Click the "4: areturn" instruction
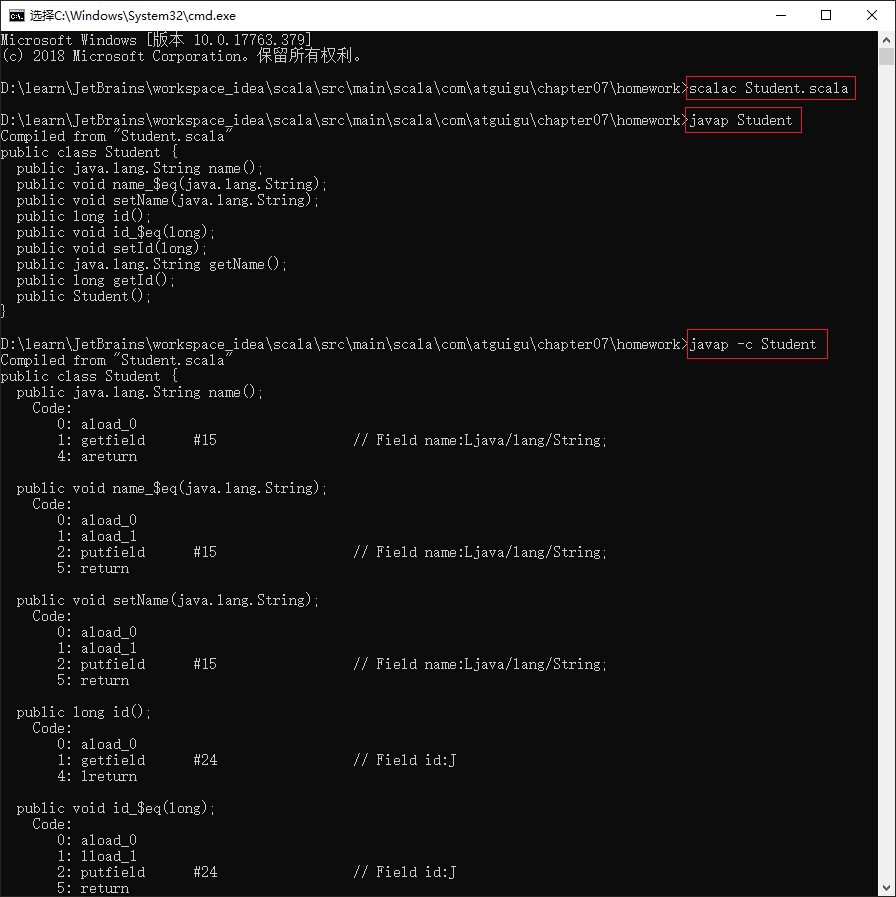 (x=97, y=457)
